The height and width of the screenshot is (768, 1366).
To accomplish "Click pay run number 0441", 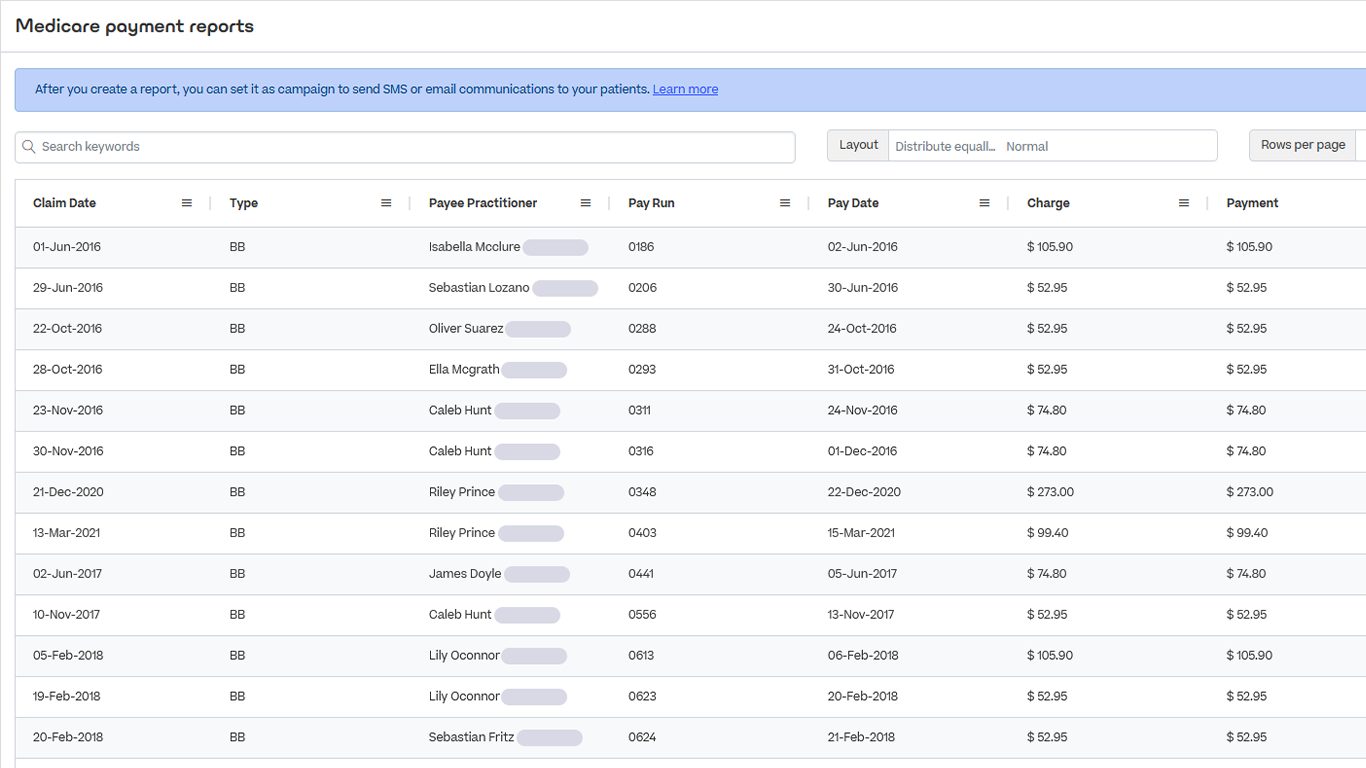I will (642, 574).
